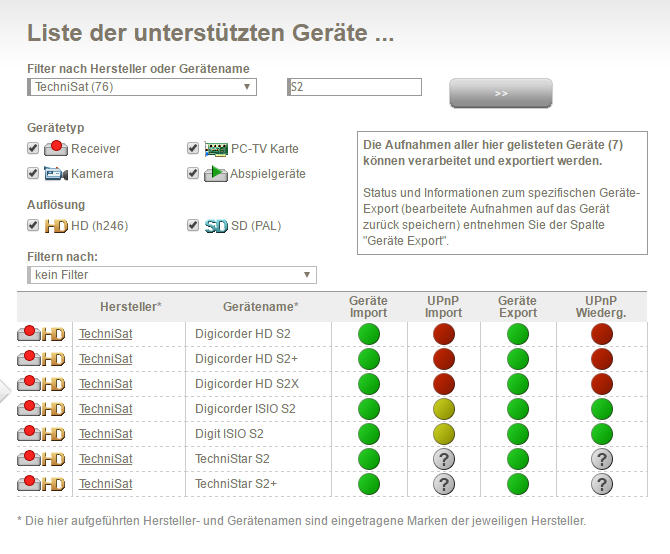Image resolution: width=670 pixels, height=554 pixels.
Task: Toggle the Abspielgeräte checkbox
Action: tap(193, 173)
